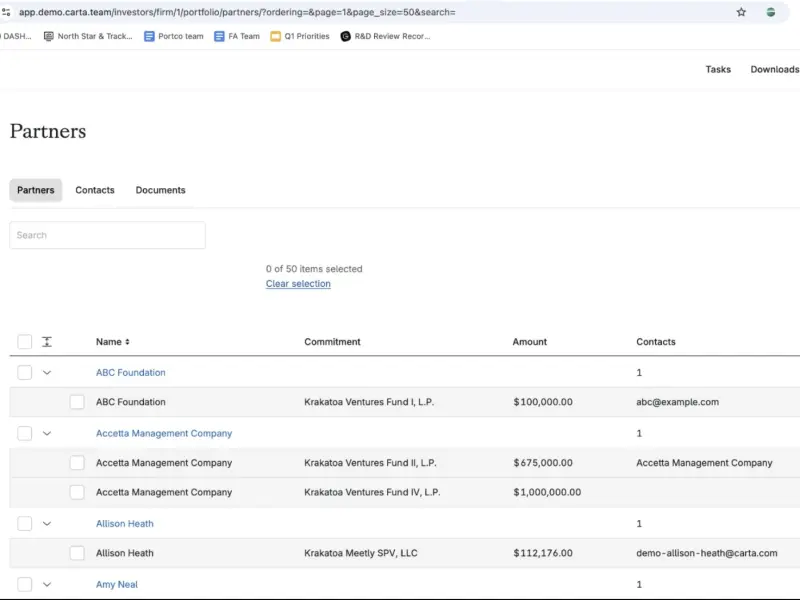Open the Amy Neal partner link

[117, 584]
